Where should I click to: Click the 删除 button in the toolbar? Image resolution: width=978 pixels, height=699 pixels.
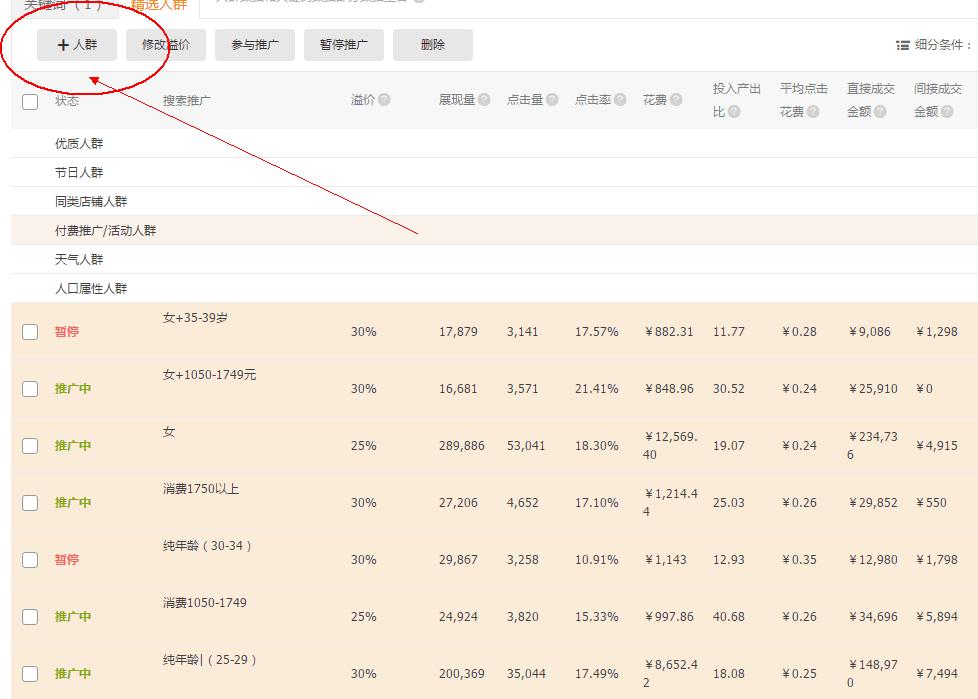[432, 44]
